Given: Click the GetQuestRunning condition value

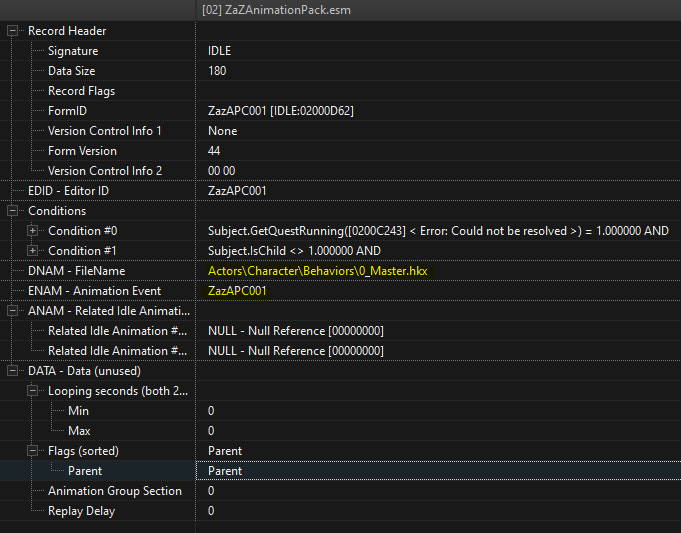Looking at the screenshot, I should [438, 231].
